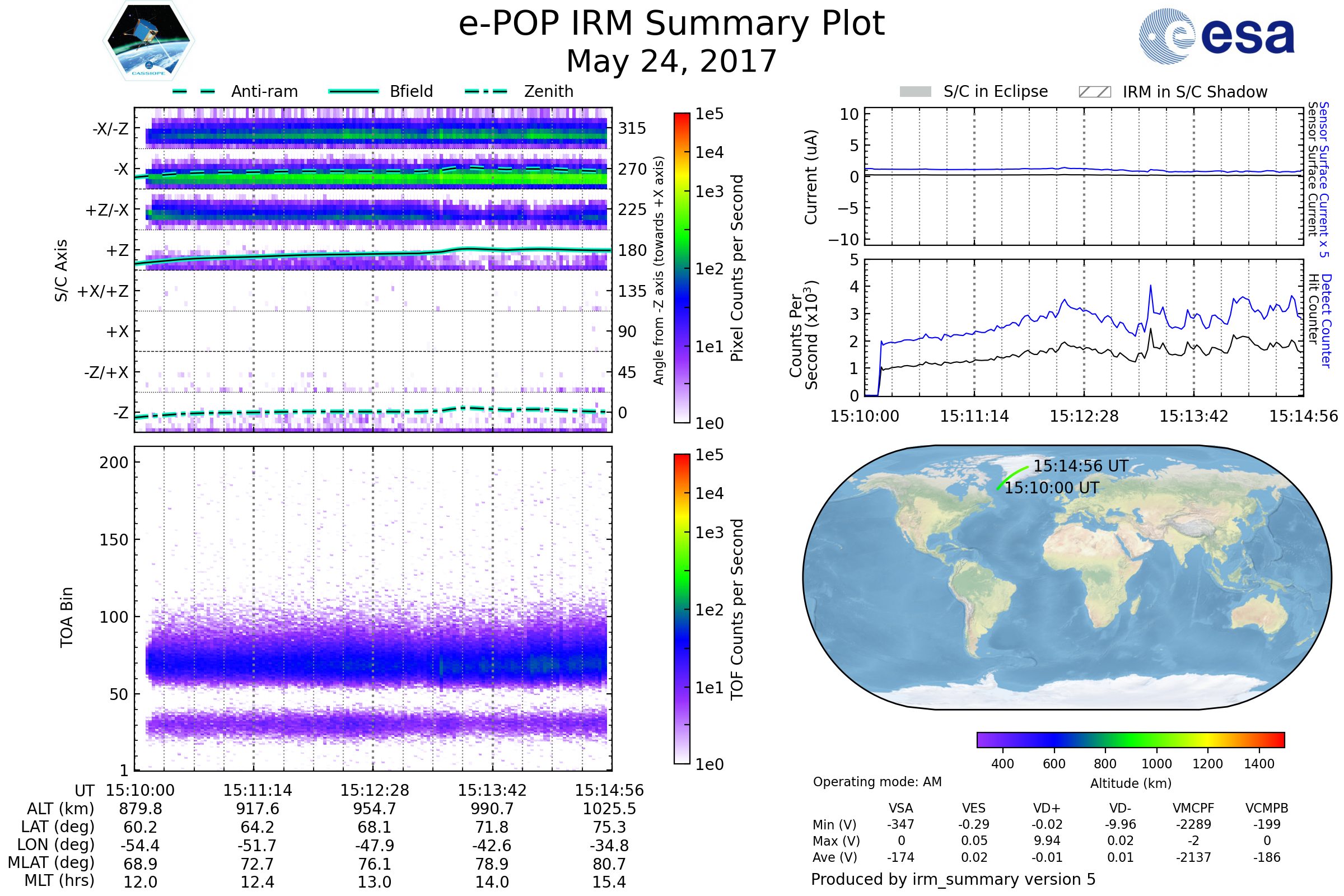Click the e-POP IRM Summary Plot title

coord(671,24)
